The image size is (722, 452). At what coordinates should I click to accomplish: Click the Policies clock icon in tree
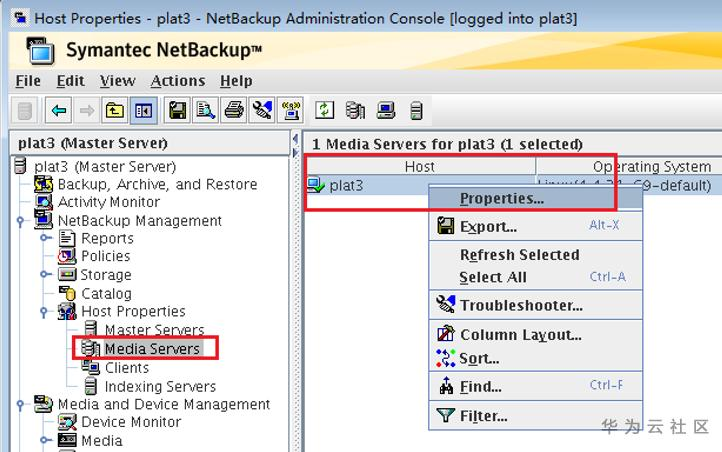[67, 256]
